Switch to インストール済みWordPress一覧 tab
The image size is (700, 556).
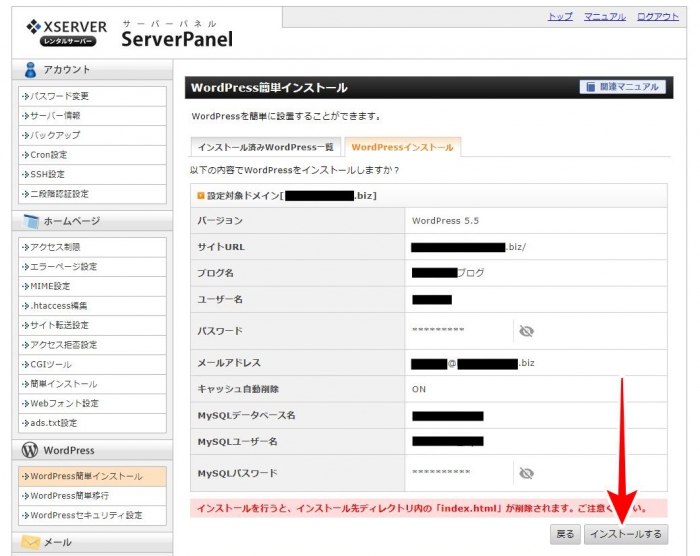266,147
